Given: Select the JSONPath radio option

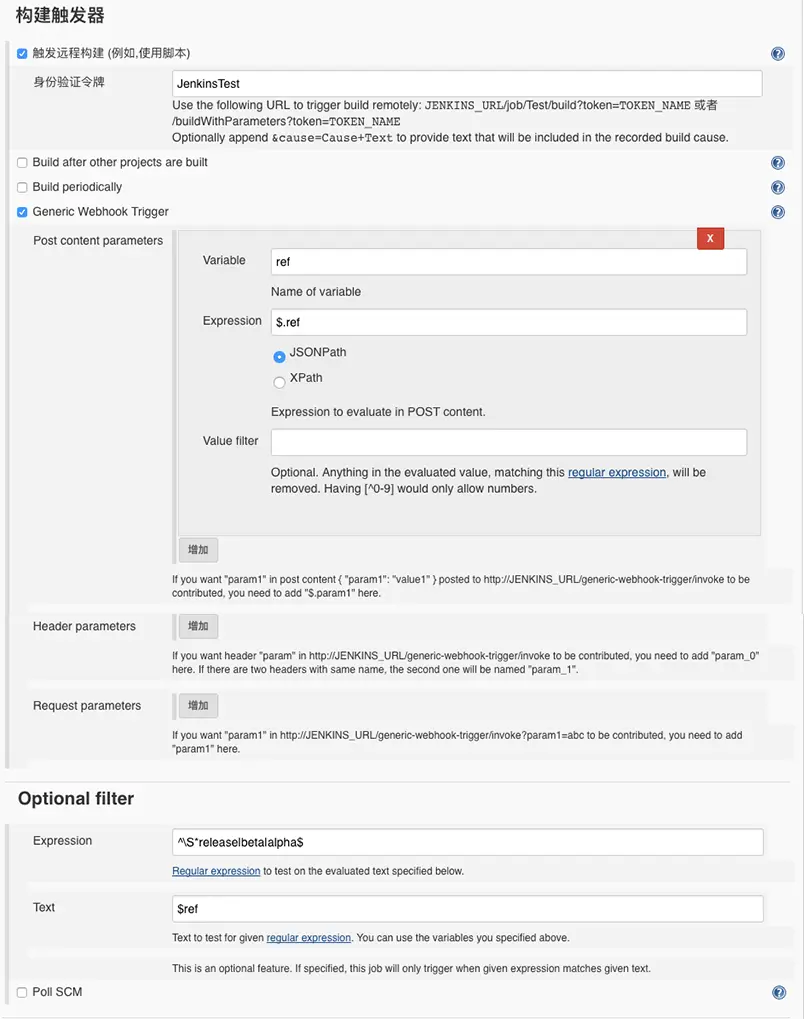Looking at the screenshot, I should pos(279,357).
